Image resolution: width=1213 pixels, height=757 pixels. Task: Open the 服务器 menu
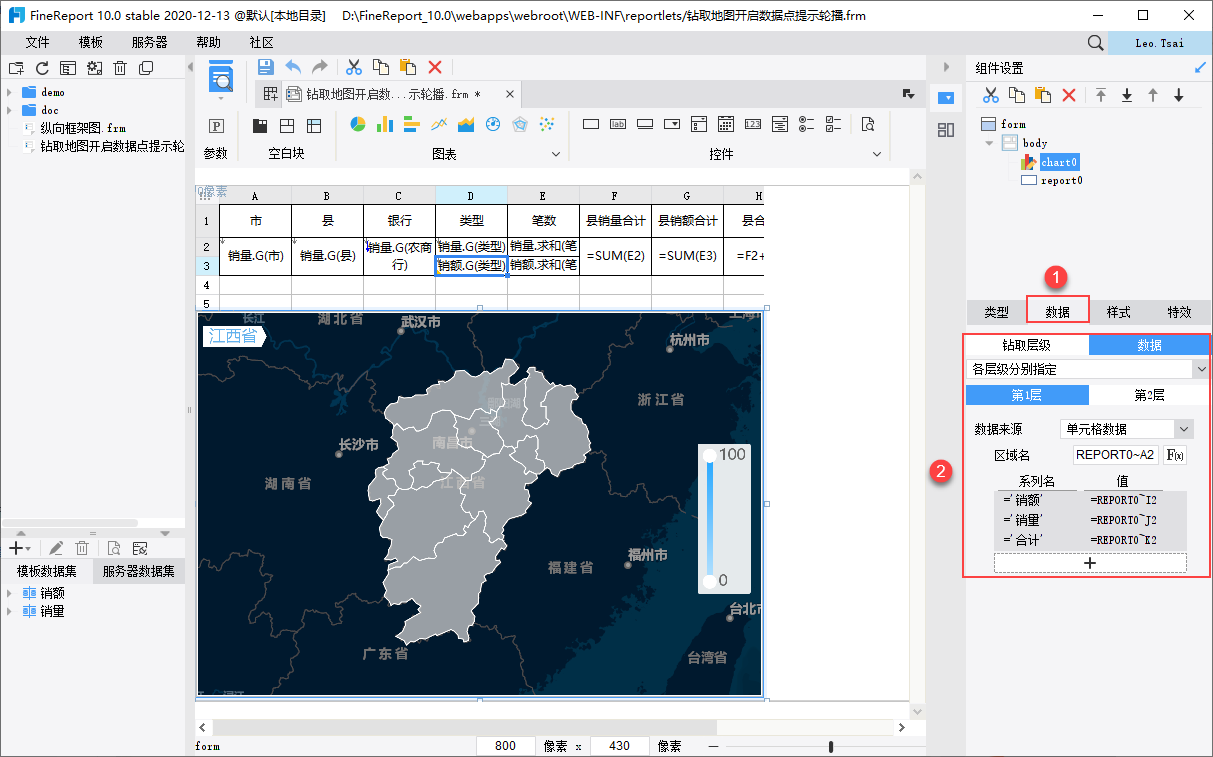(x=150, y=43)
